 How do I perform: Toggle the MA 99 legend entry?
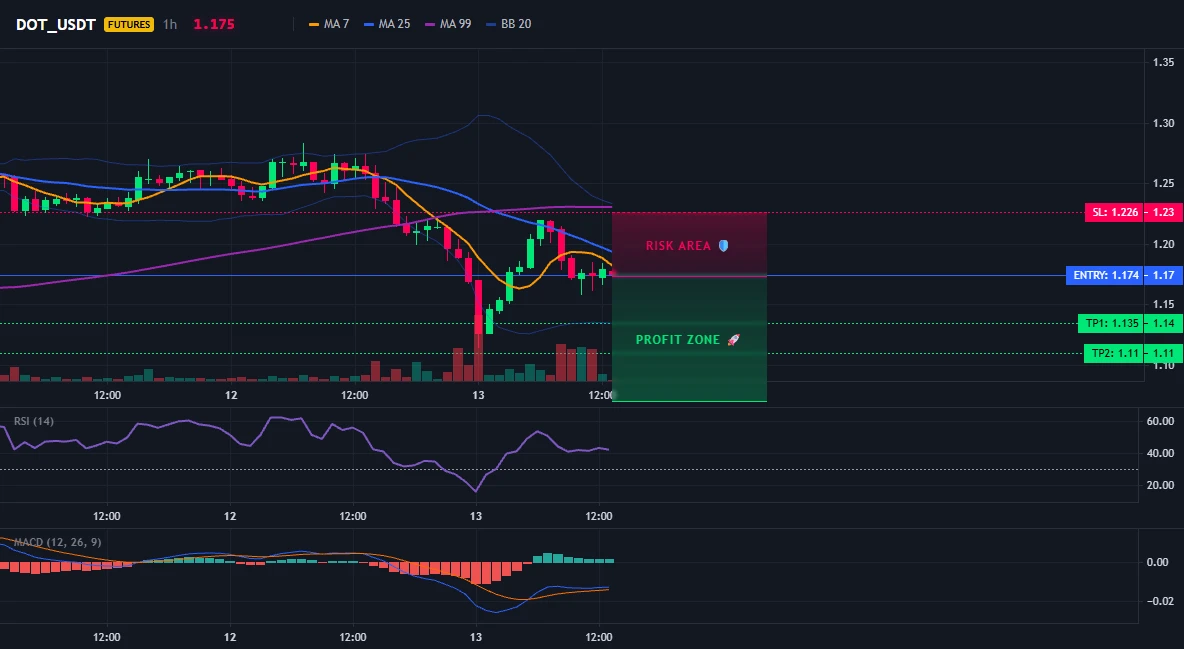(x=449, y=24)
